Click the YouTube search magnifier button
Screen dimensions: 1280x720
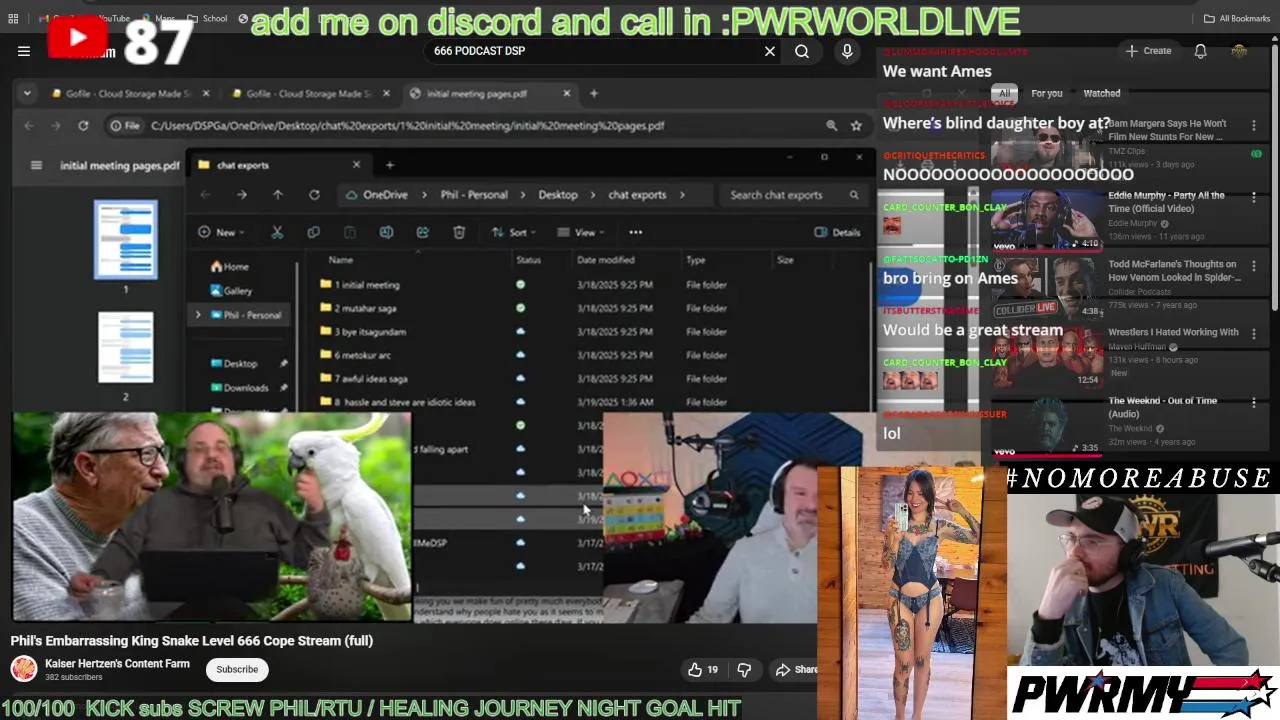click(802, 51)
